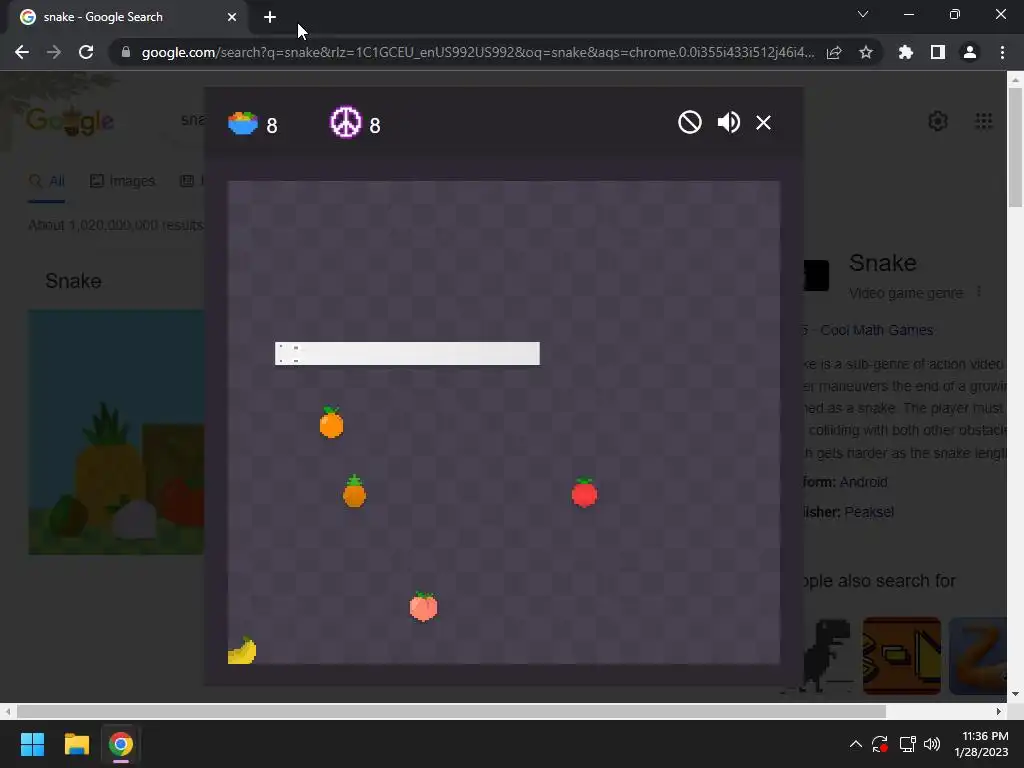Image resolution: width=1024 pixels, height=768 pixels.
Task: Open the network tray icon
Action: click(x=907, y=744)
